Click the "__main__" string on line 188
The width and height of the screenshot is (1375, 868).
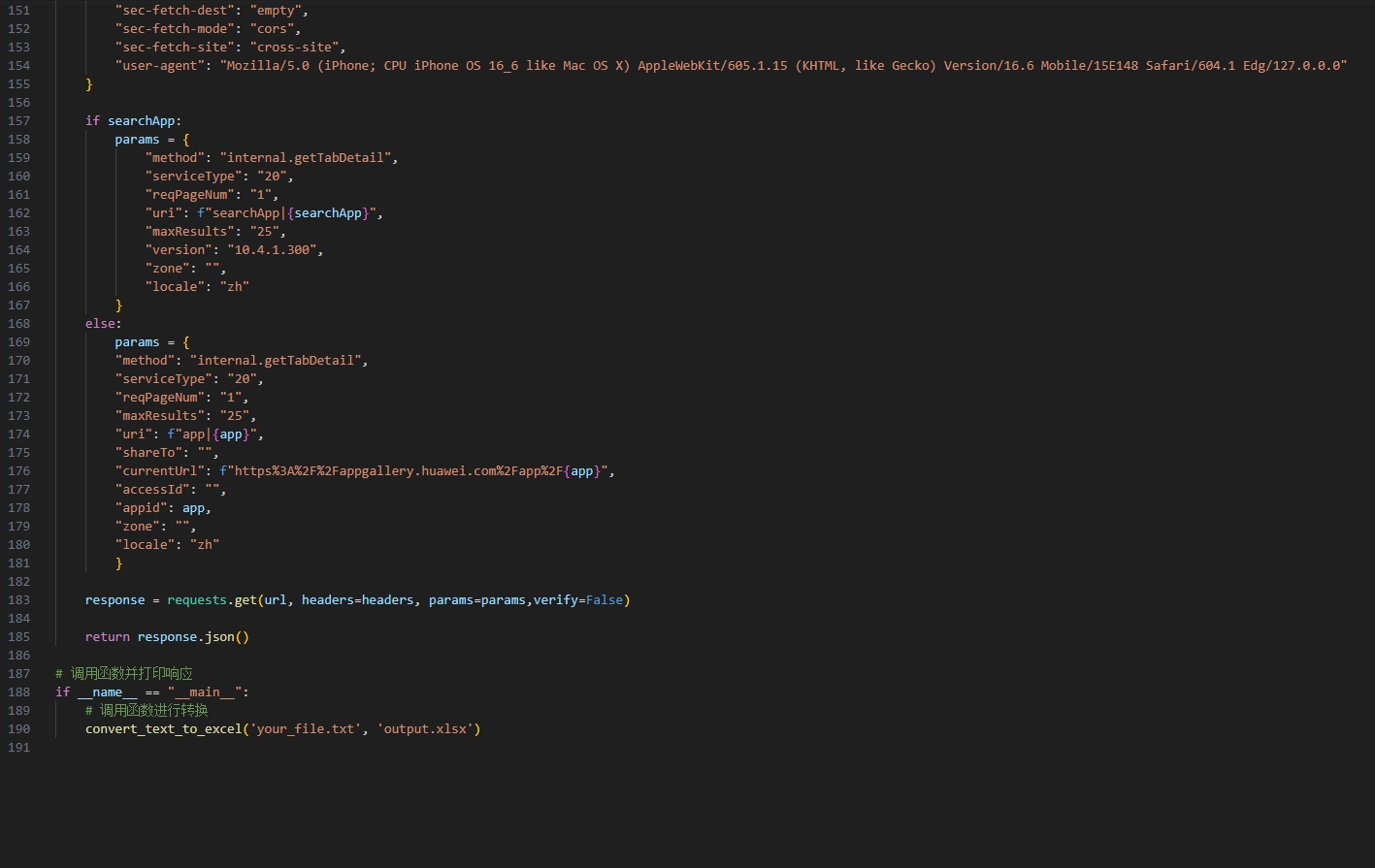pos(205,692)
